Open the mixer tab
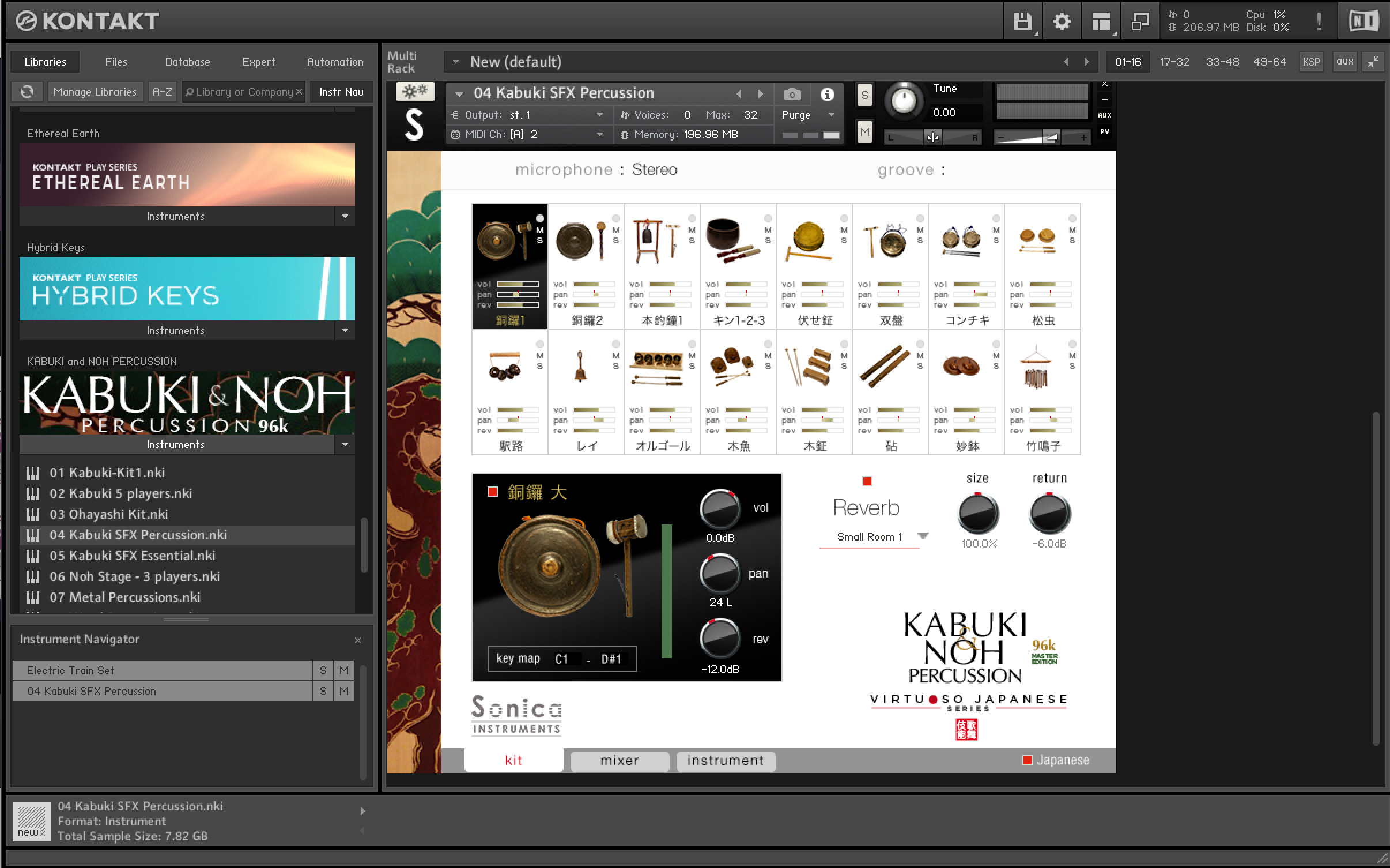 pos(620,761)
